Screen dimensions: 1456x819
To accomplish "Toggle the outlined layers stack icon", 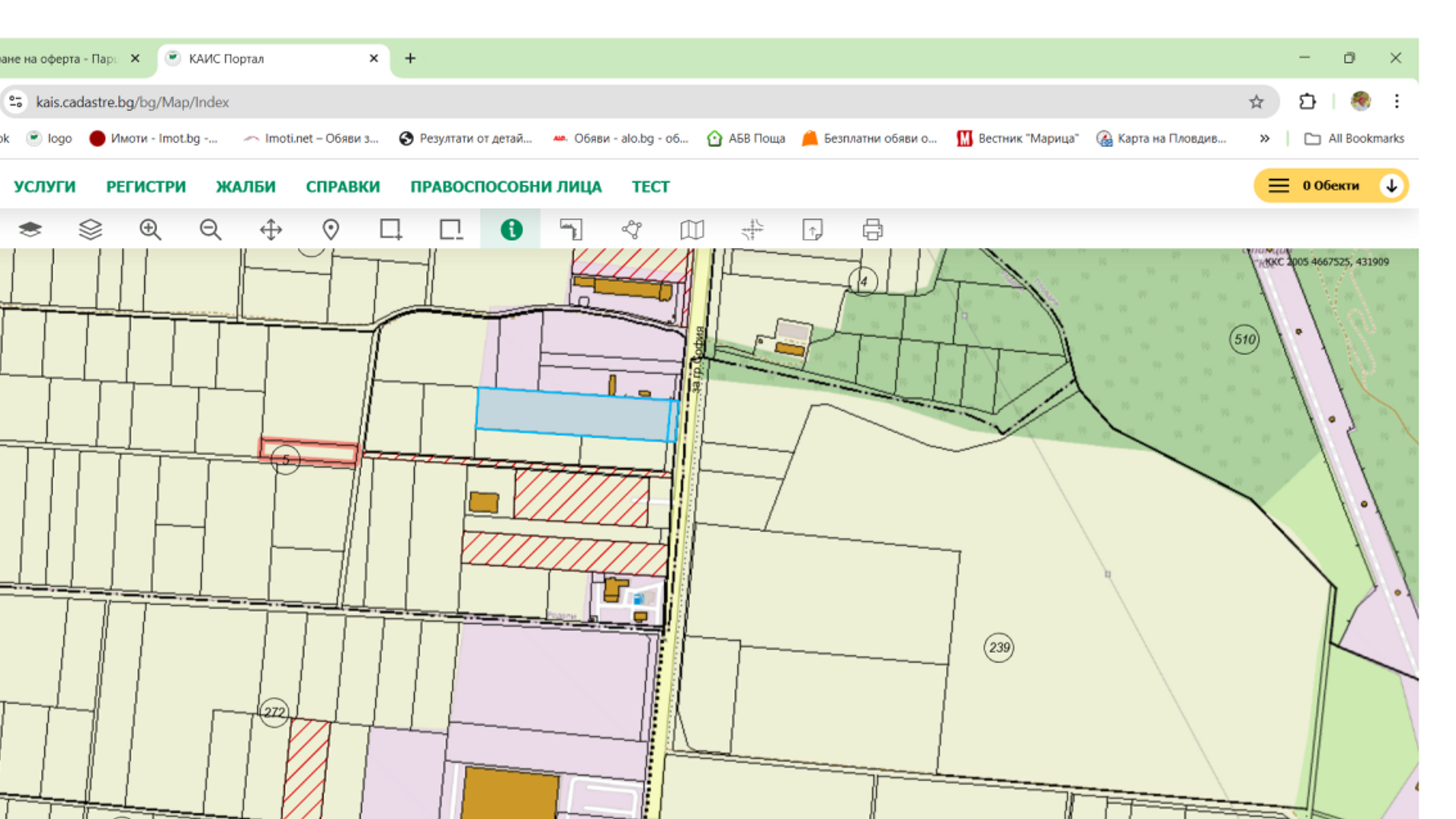I will [x=90, y=229].
